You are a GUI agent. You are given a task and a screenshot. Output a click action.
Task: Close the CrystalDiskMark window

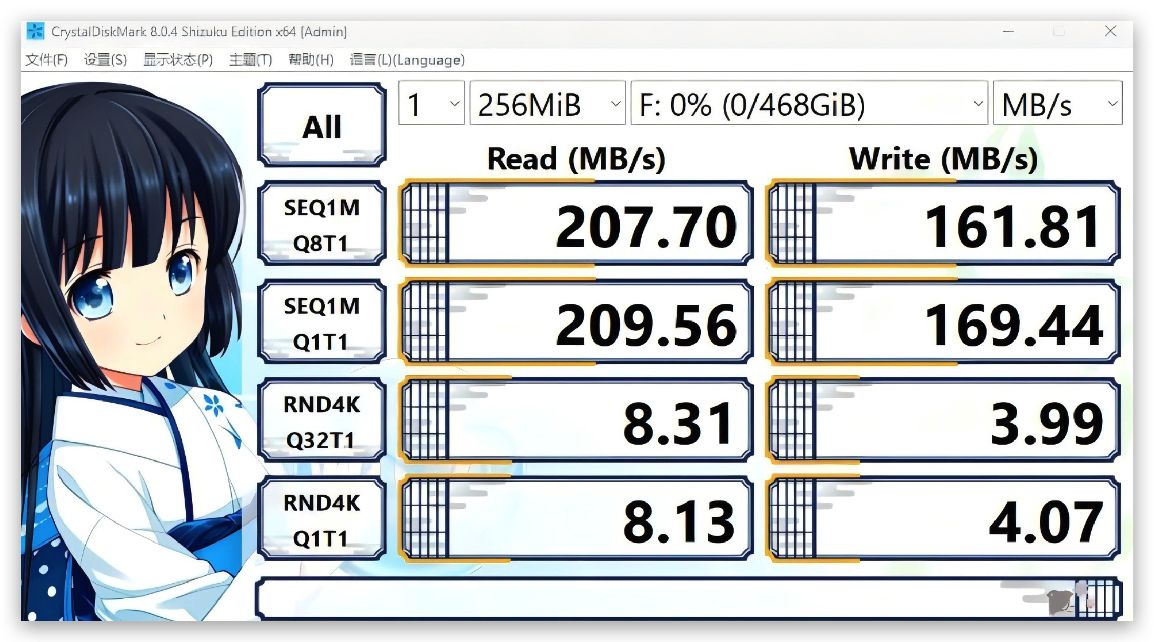click(x=1111, y=32)
